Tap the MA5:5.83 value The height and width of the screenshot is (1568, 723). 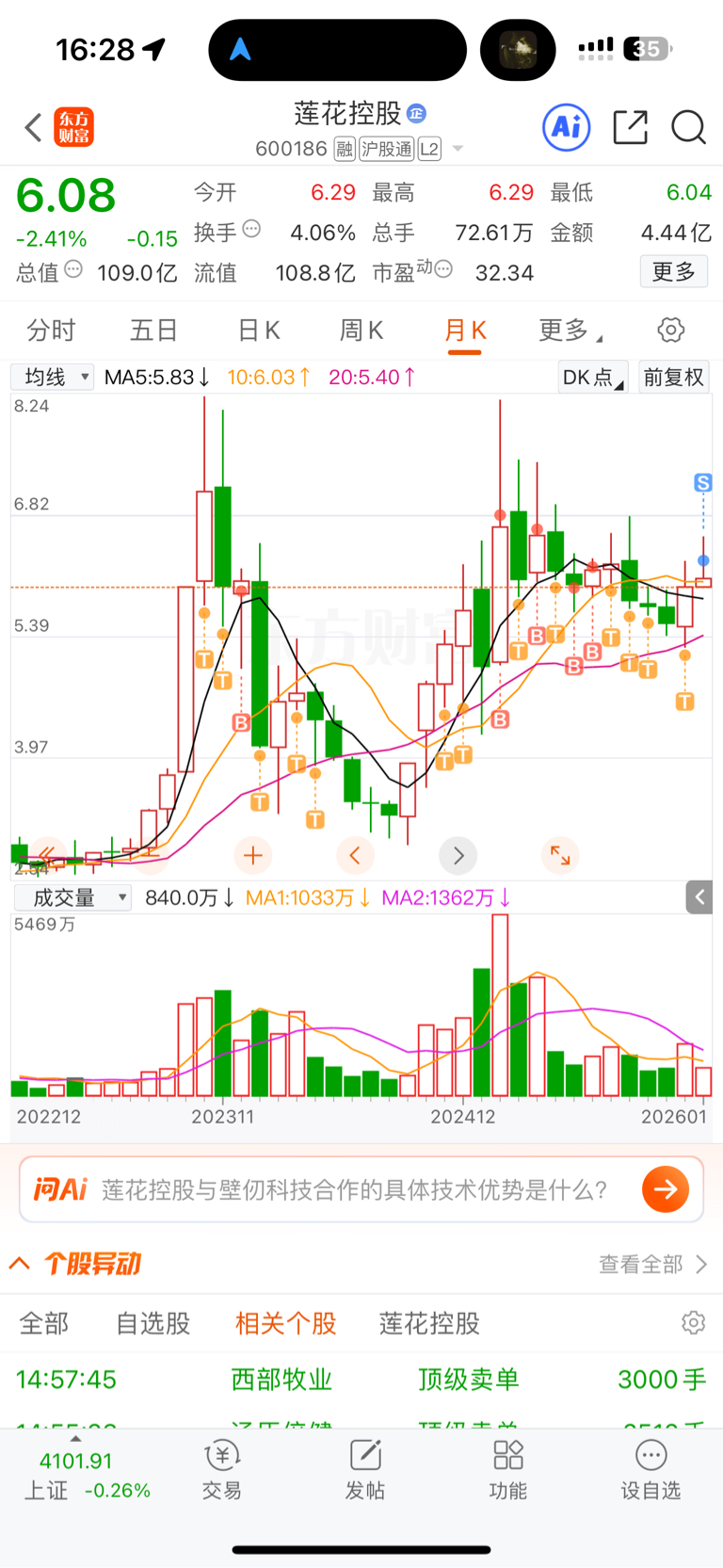157,378
